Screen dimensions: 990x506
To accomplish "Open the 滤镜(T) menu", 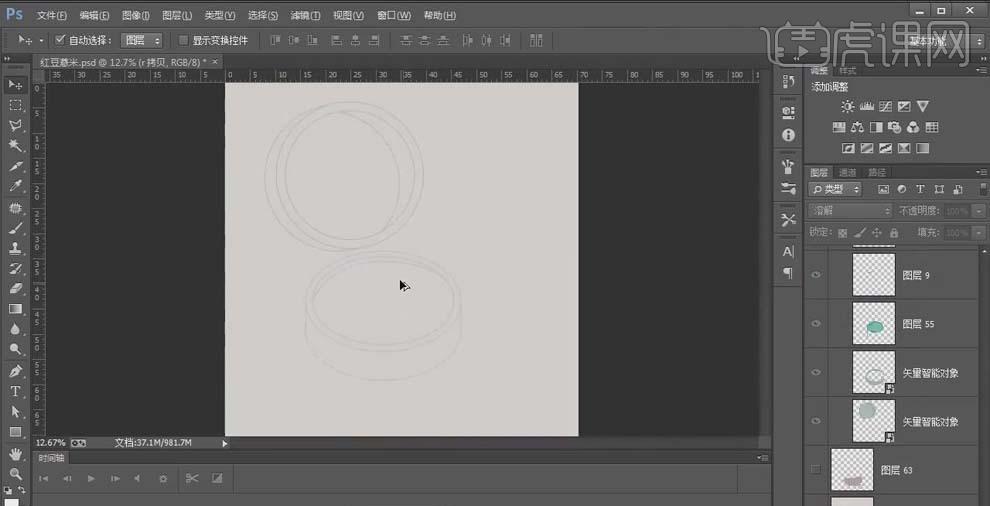I will click(x=305, y=15).
